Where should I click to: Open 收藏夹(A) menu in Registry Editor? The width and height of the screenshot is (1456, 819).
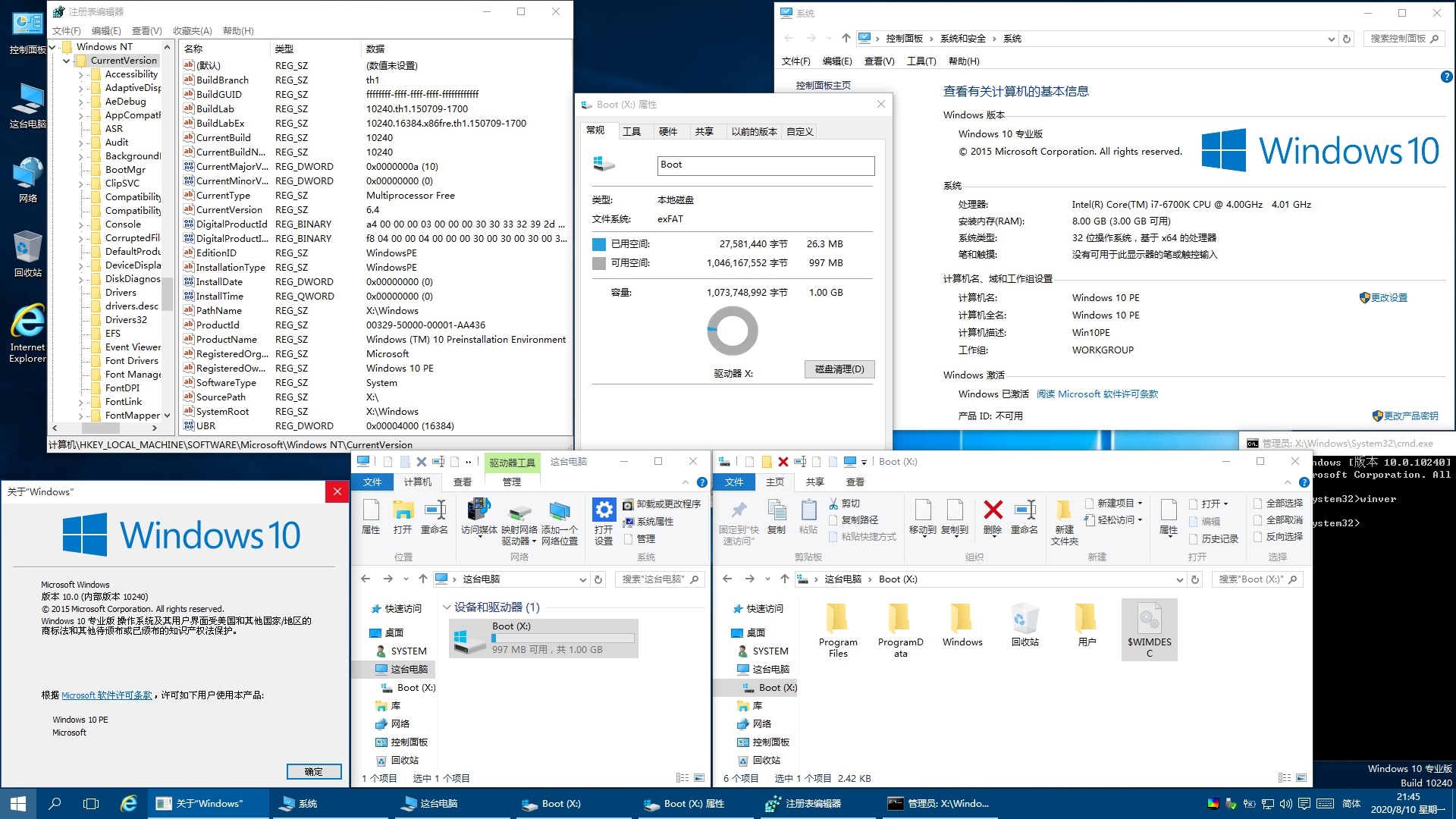point(193,31)
